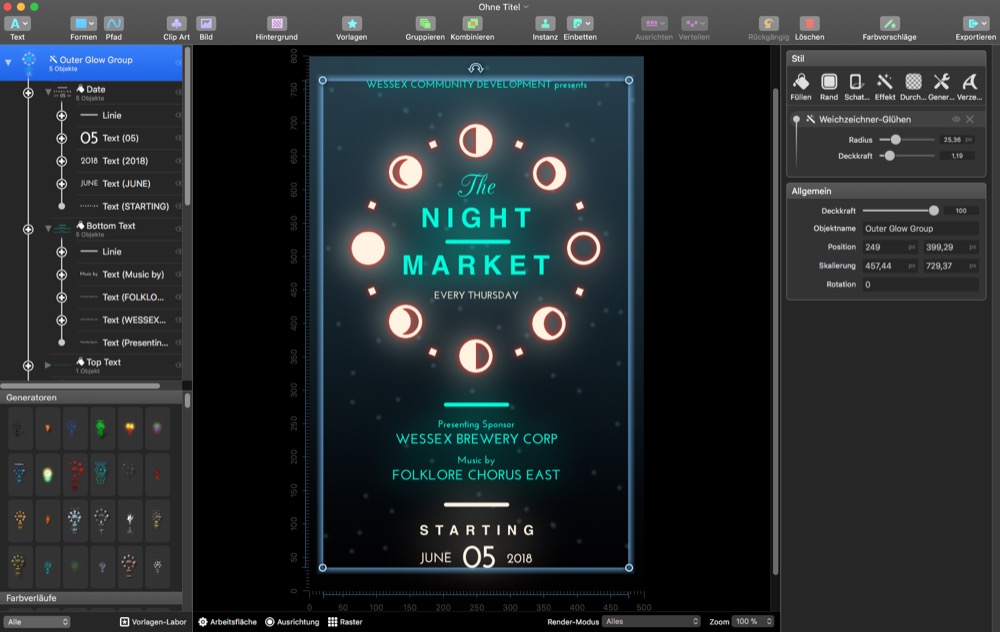Viewport: 1000px width, 632px height.
Task: Click the Generatoren section header
Action: click(x=91, y=397)
